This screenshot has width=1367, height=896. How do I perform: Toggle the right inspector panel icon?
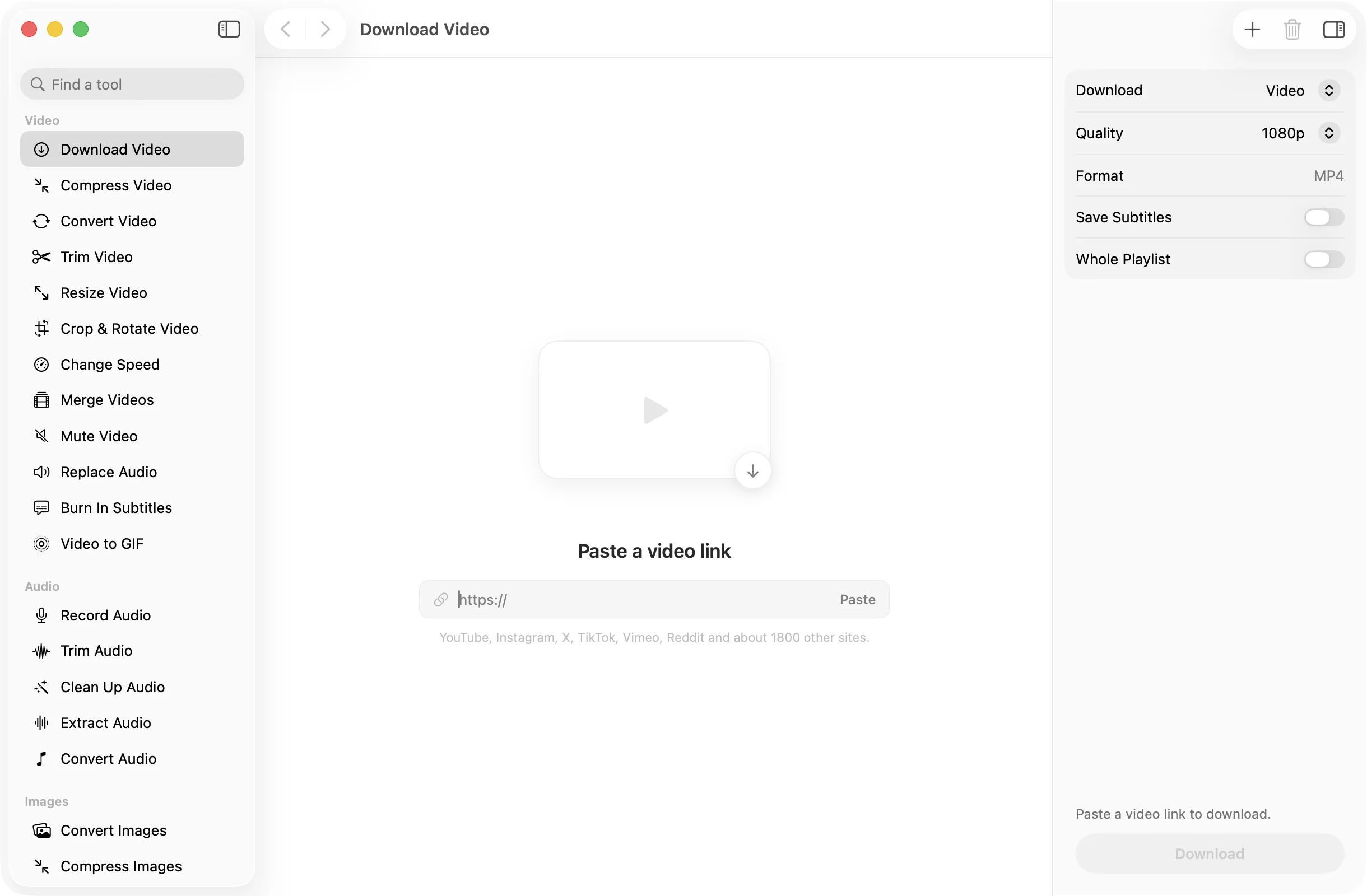(x=1333, y=29)
